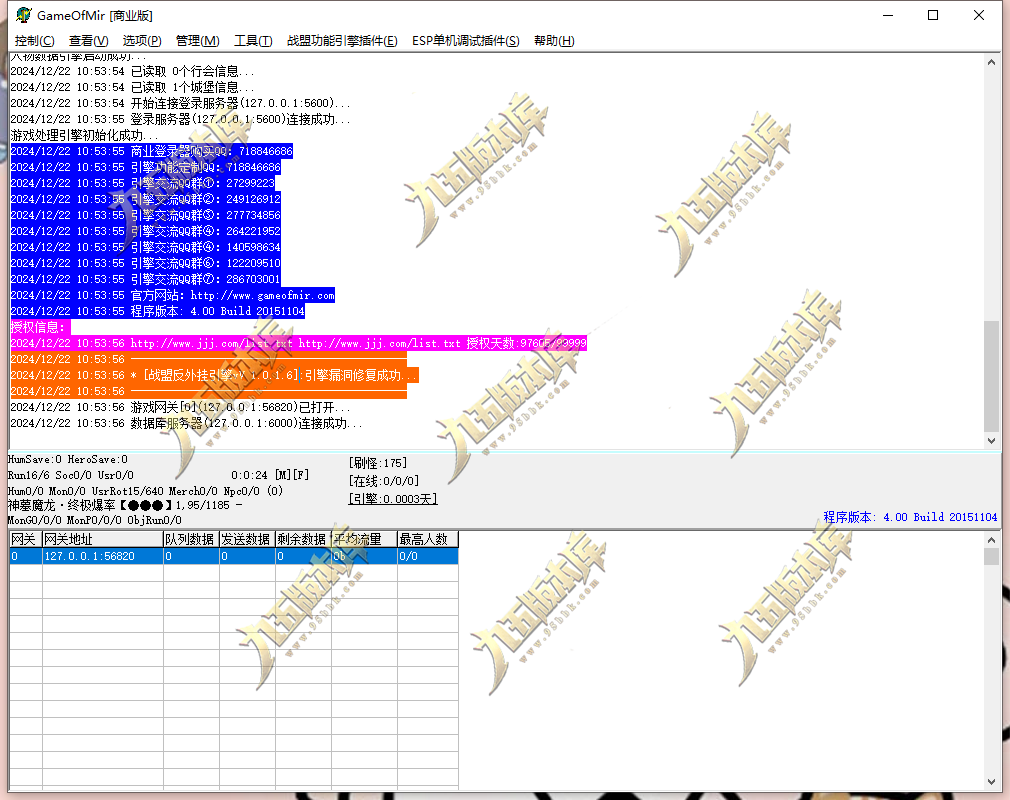Click the 发送数据 column header
The image size is (1010, 800).
coord(247,539)
